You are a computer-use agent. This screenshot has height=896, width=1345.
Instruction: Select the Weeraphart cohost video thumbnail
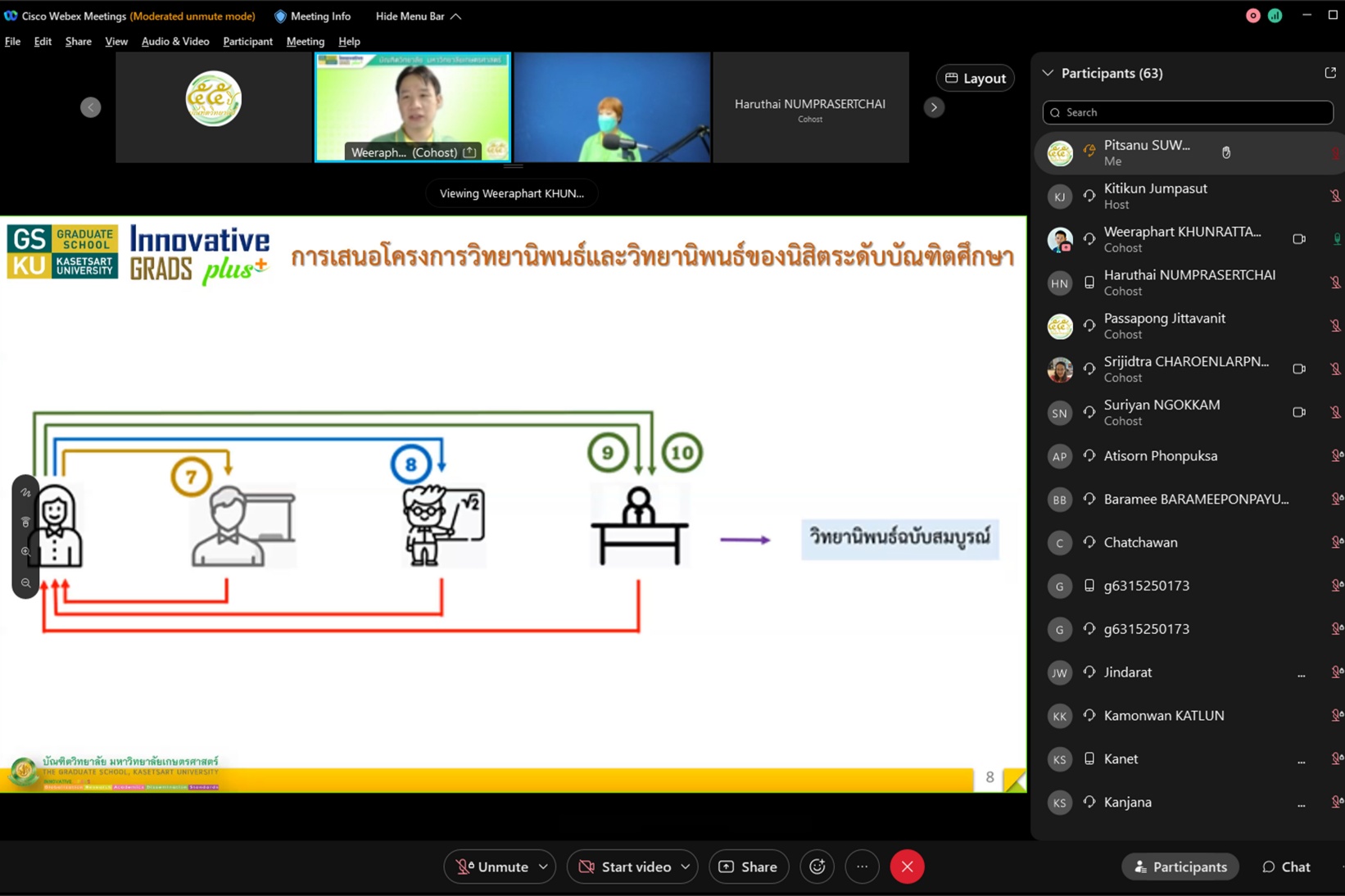point(413,107)
